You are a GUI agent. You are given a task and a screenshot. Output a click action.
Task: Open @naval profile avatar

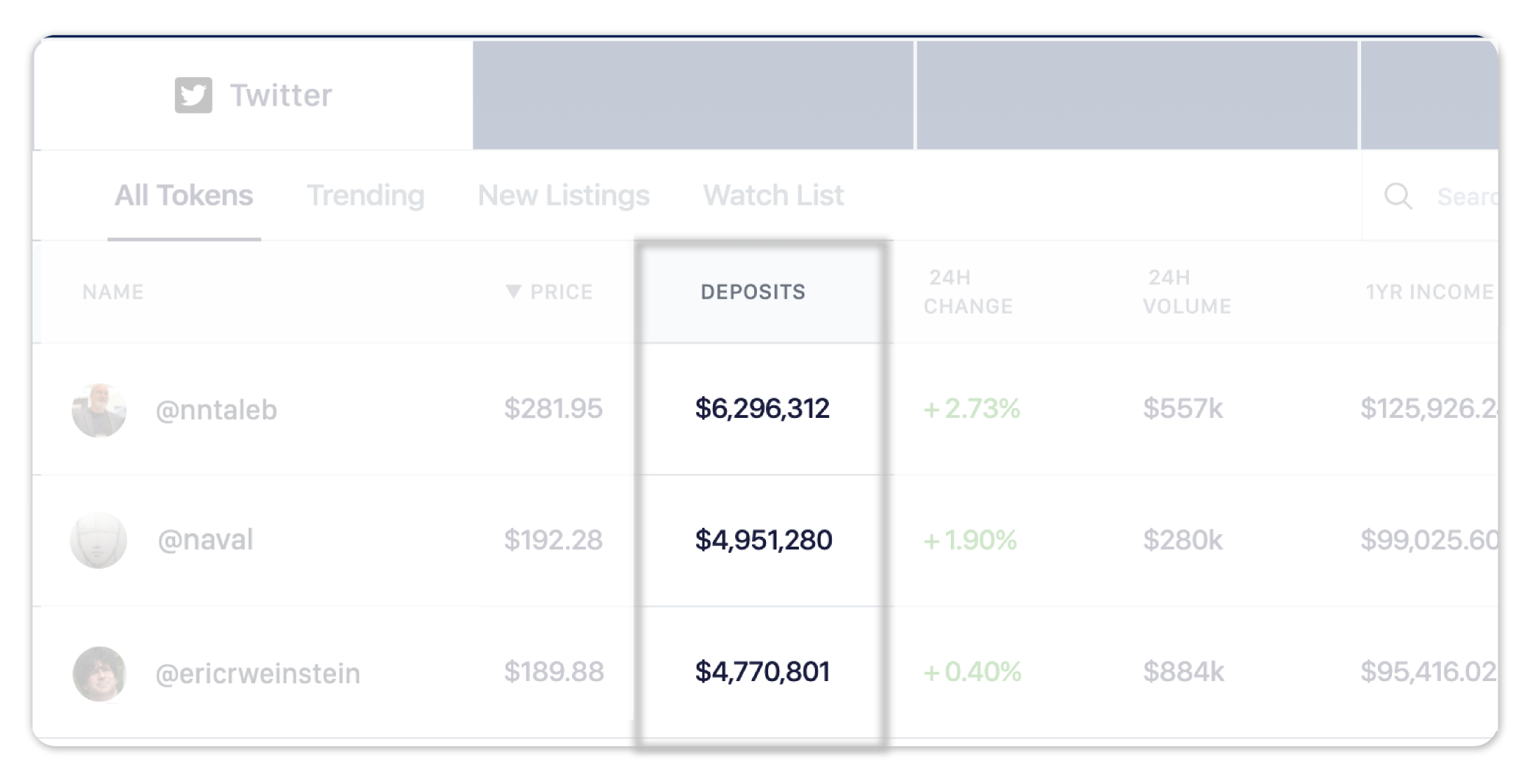pyautogui.click(x=99, y=540)
